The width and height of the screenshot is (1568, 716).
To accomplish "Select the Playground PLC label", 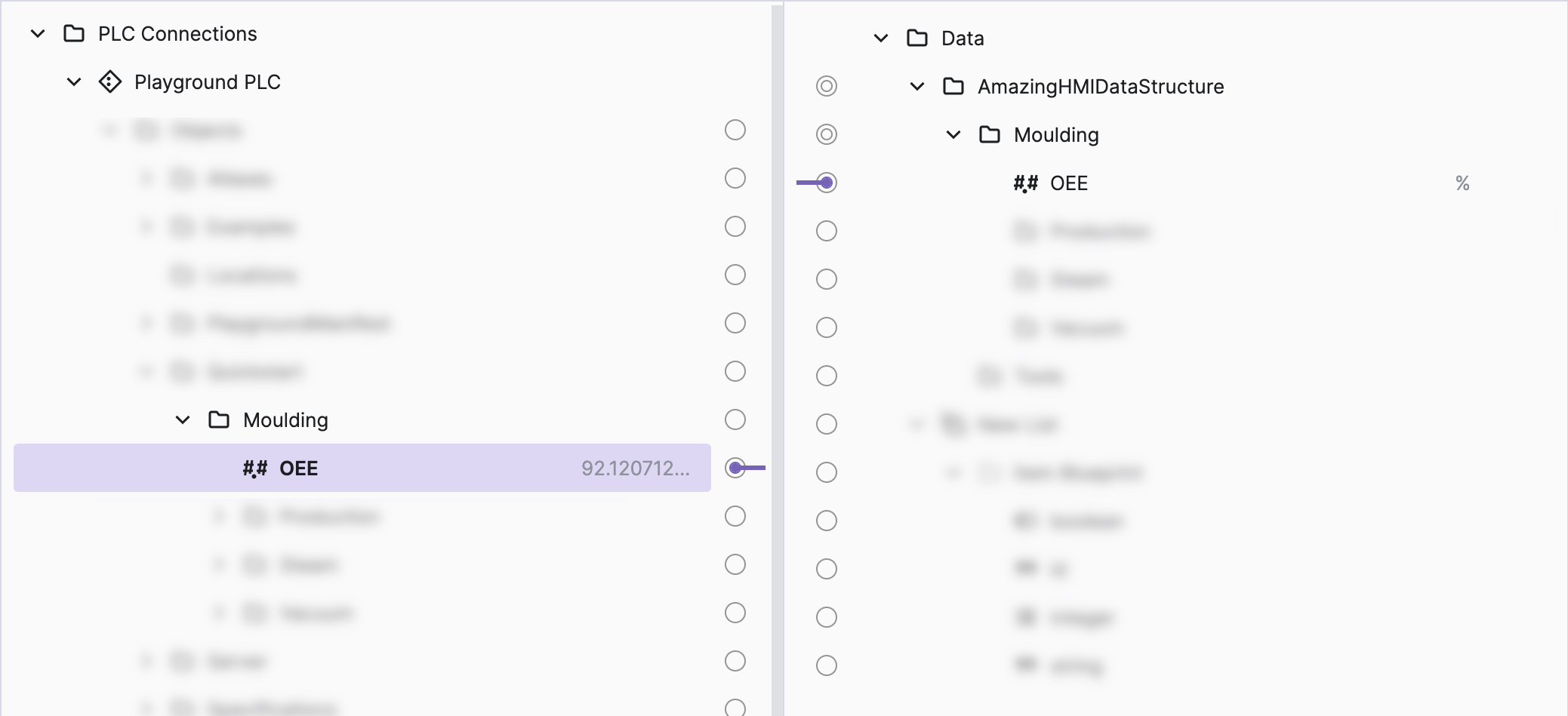I will click(208, 81).
